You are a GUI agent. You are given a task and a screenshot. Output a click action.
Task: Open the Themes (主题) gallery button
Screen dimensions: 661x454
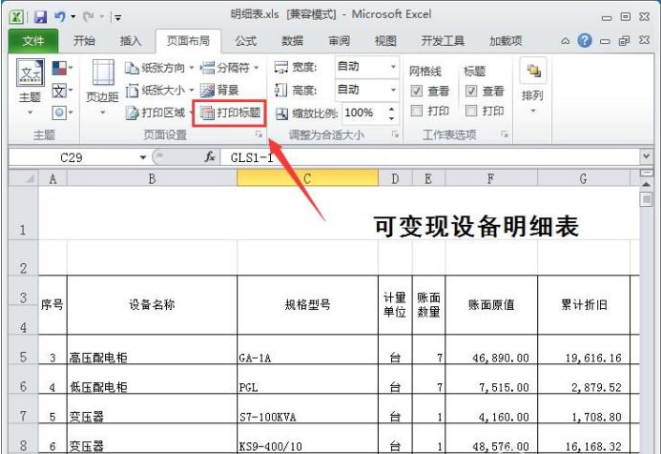[x=30, y=88]
